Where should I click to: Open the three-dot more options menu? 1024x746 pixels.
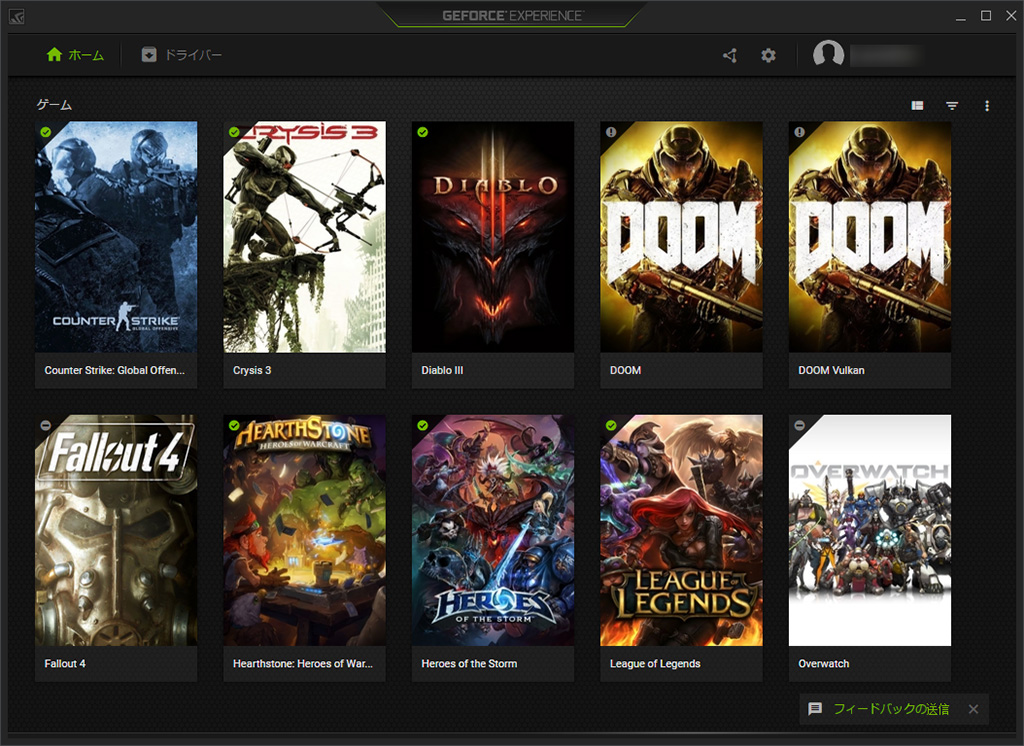[987, 105]
